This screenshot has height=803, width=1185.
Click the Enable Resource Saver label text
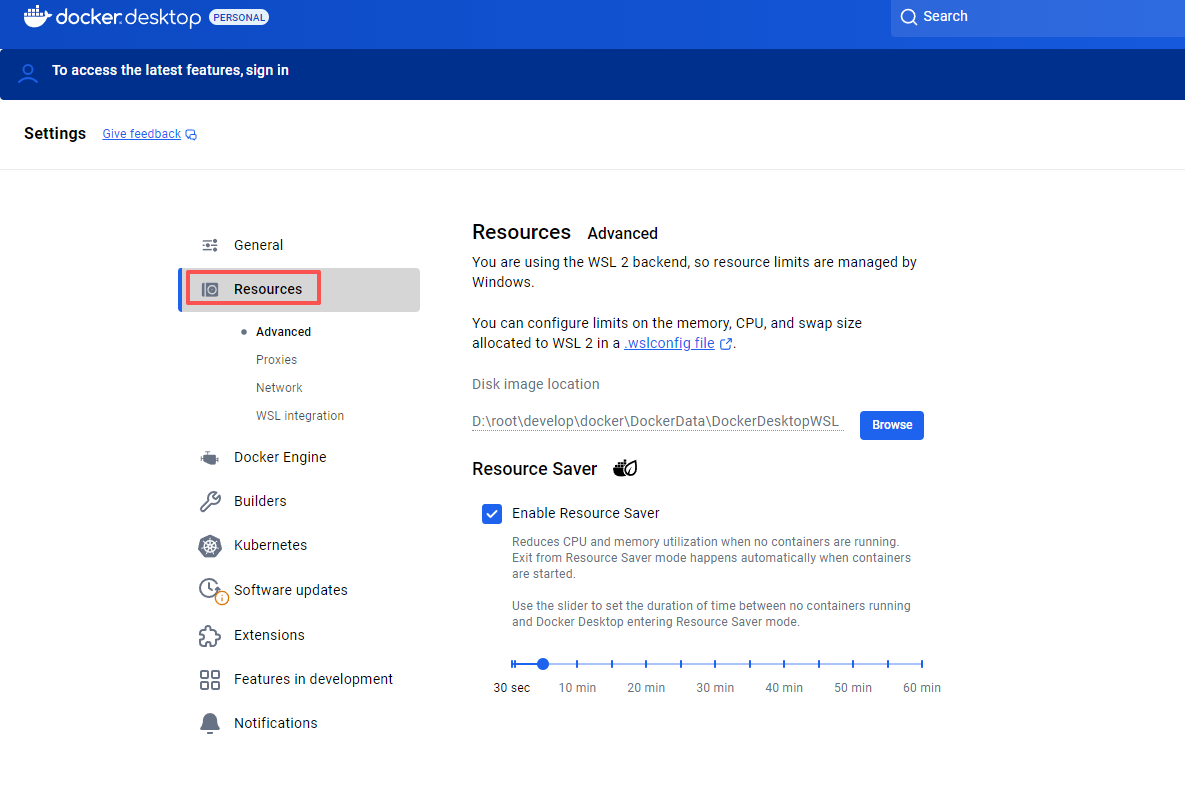point(586,514)
